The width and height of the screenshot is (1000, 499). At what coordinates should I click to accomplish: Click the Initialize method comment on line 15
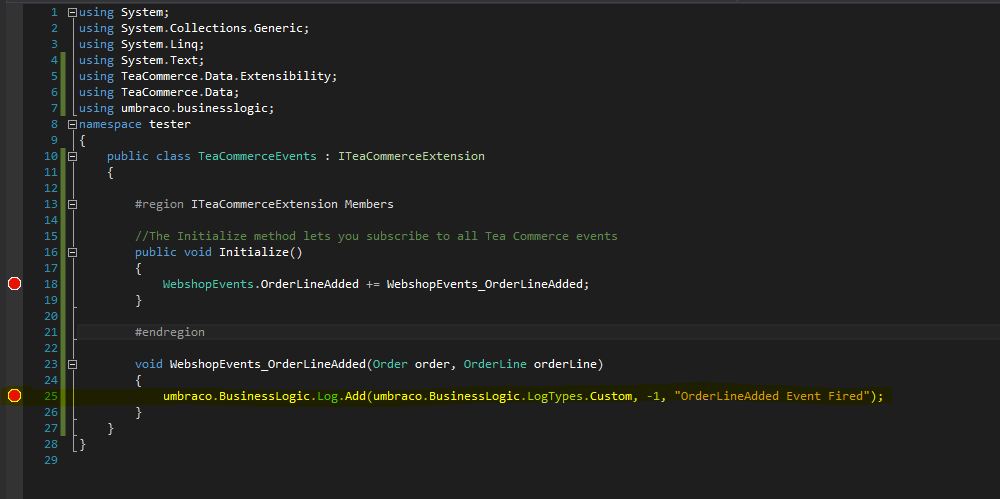[376, 236]
